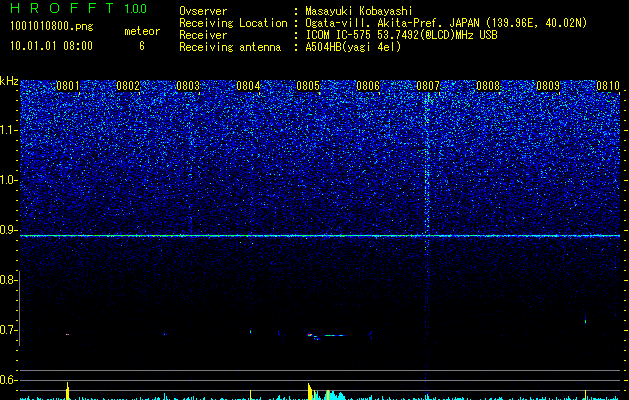The height and width of the screenshot is (400, 629).
Task: Click the small echo near 0810 at 0.72 kHz
Action: click(585, 320)
